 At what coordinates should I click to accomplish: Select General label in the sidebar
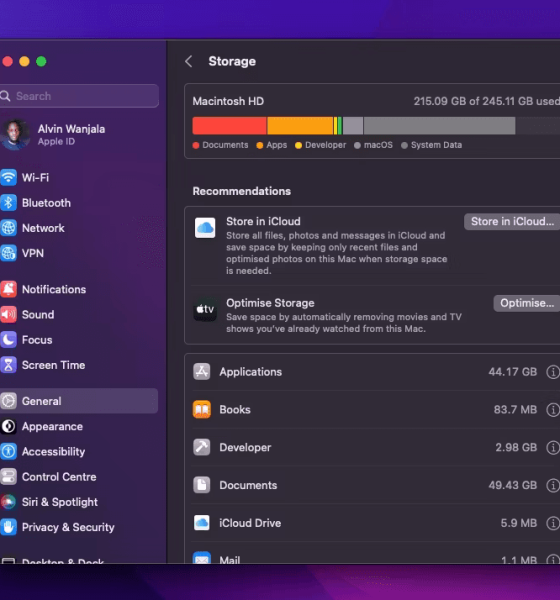(41, 401)
